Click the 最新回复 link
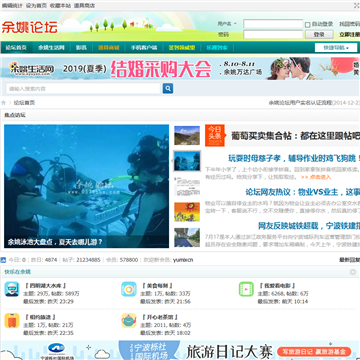This screenshot has height=360, width=360. click(x=350, y=260)
